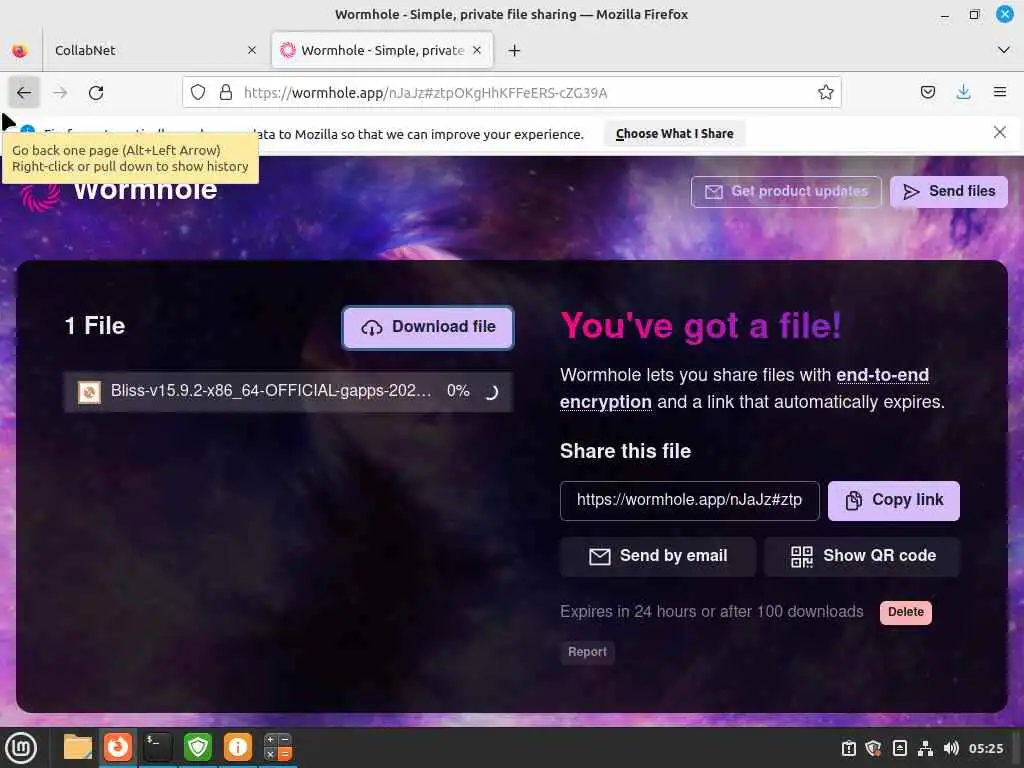List all tabs with the chevron
The width and height of the screenshot is (1024, 768).
coord(1004,50)
